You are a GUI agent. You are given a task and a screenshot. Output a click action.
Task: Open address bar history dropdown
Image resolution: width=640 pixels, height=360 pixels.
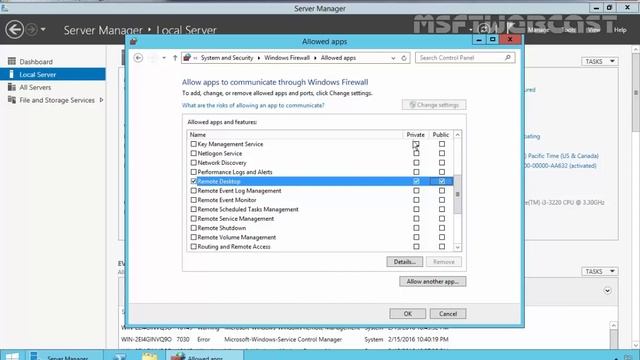point(393,58)
